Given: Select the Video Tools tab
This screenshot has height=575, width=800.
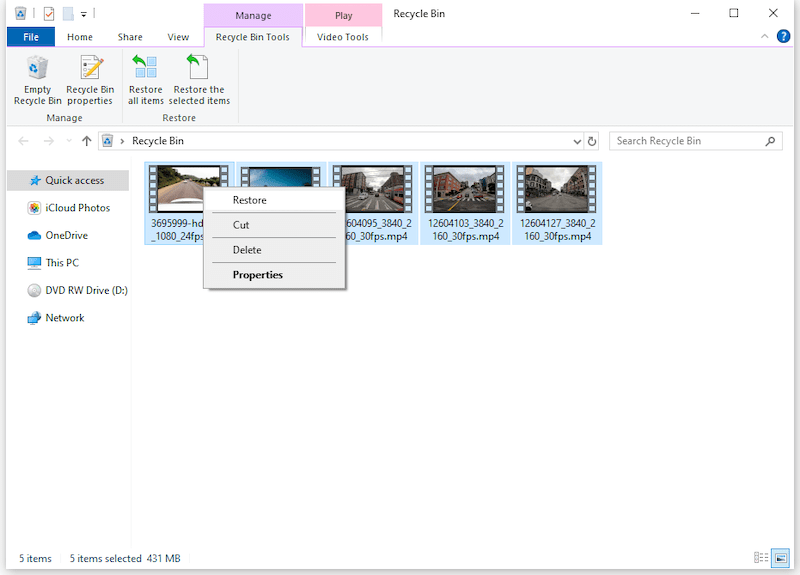Looking at the screenshot, I should (343, 37).
